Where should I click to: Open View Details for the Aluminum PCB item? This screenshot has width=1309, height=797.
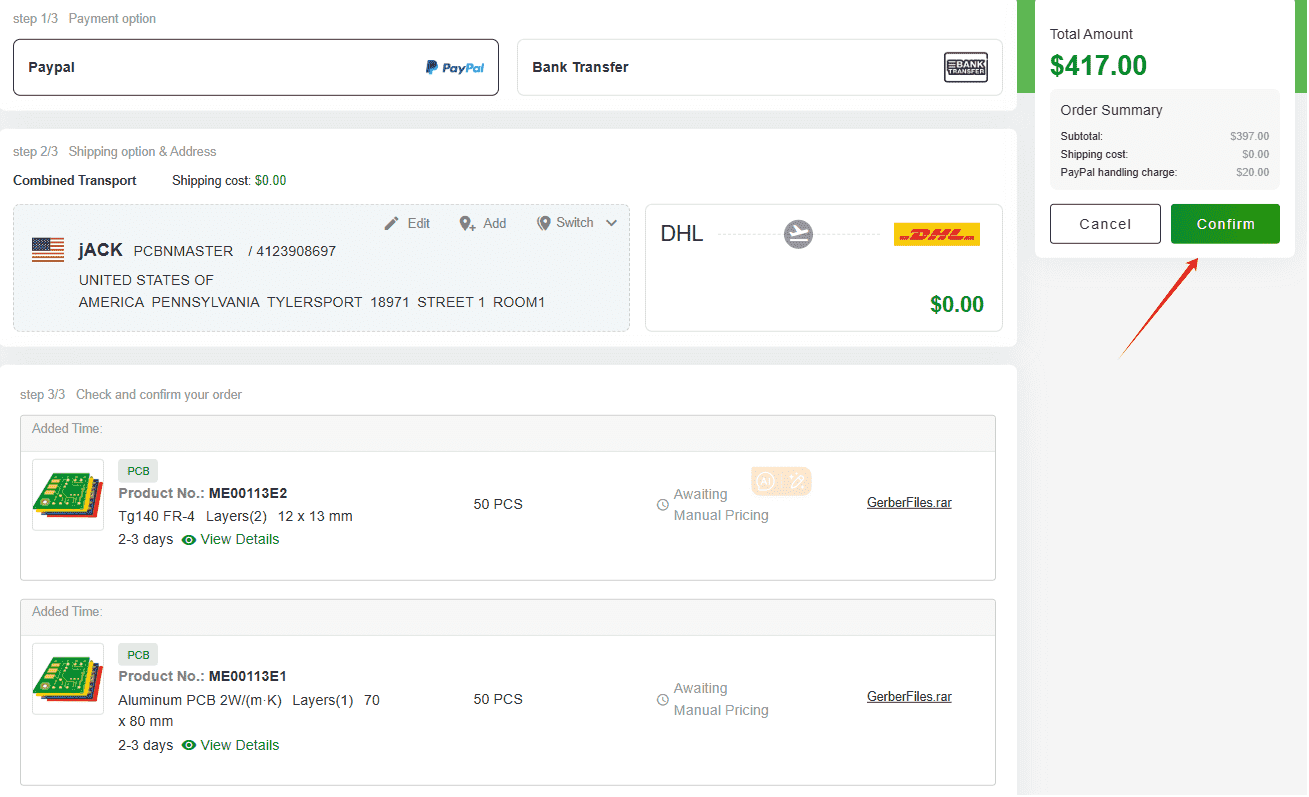pyautogui.click(x=240, y=745)
